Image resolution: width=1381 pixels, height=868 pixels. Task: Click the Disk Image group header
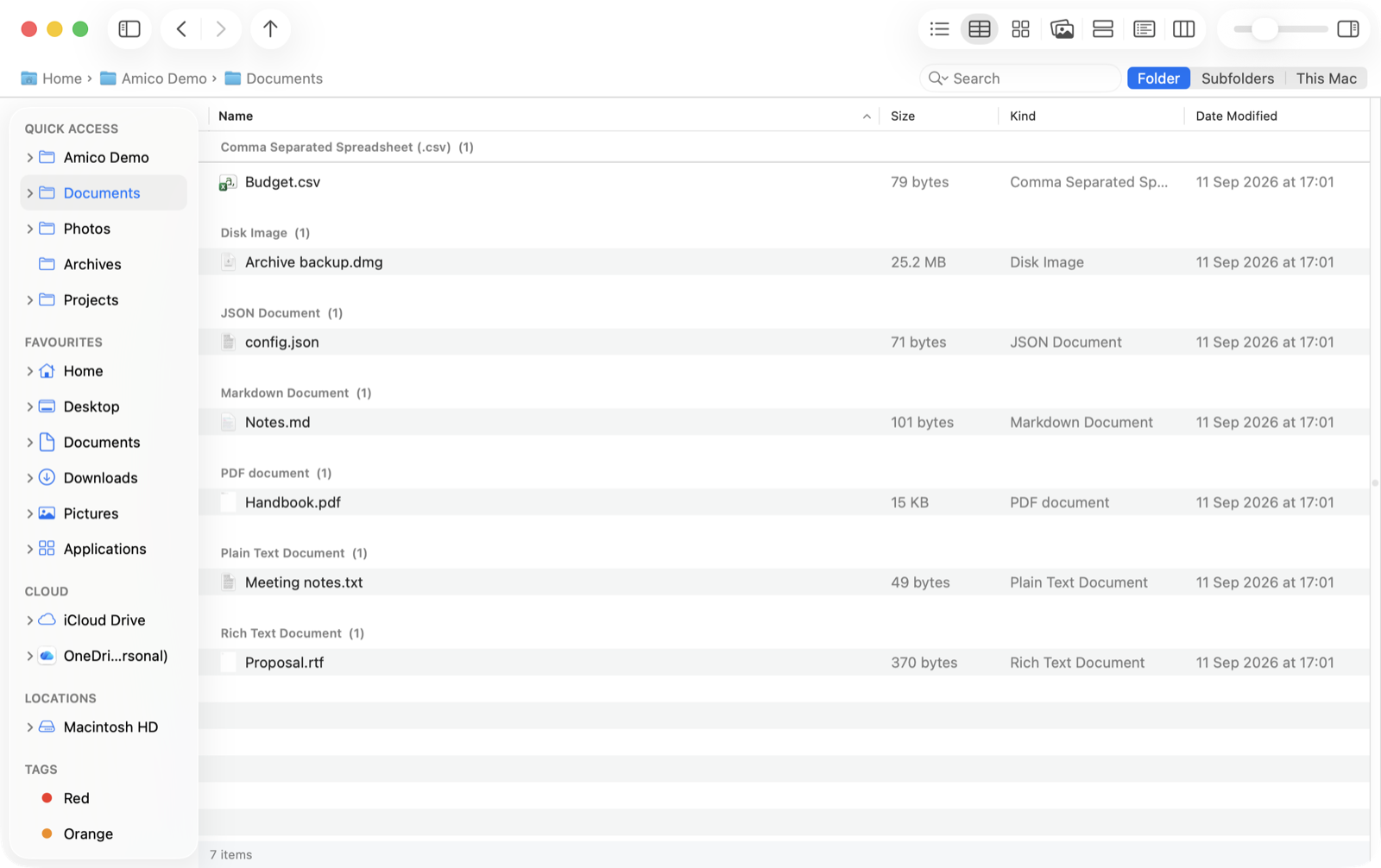tap(265, 233)
